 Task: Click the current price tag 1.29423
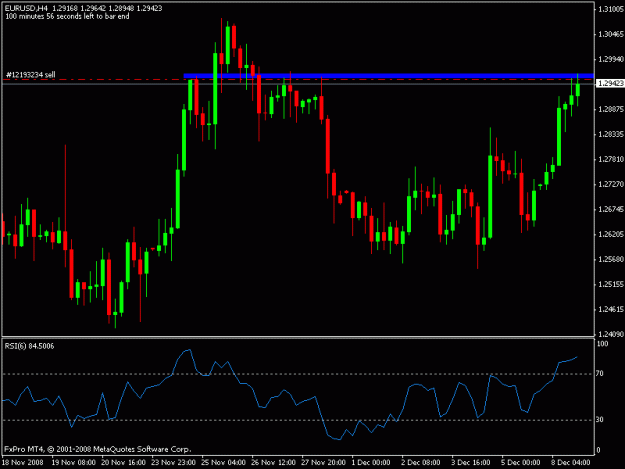(x=610, y=83)
